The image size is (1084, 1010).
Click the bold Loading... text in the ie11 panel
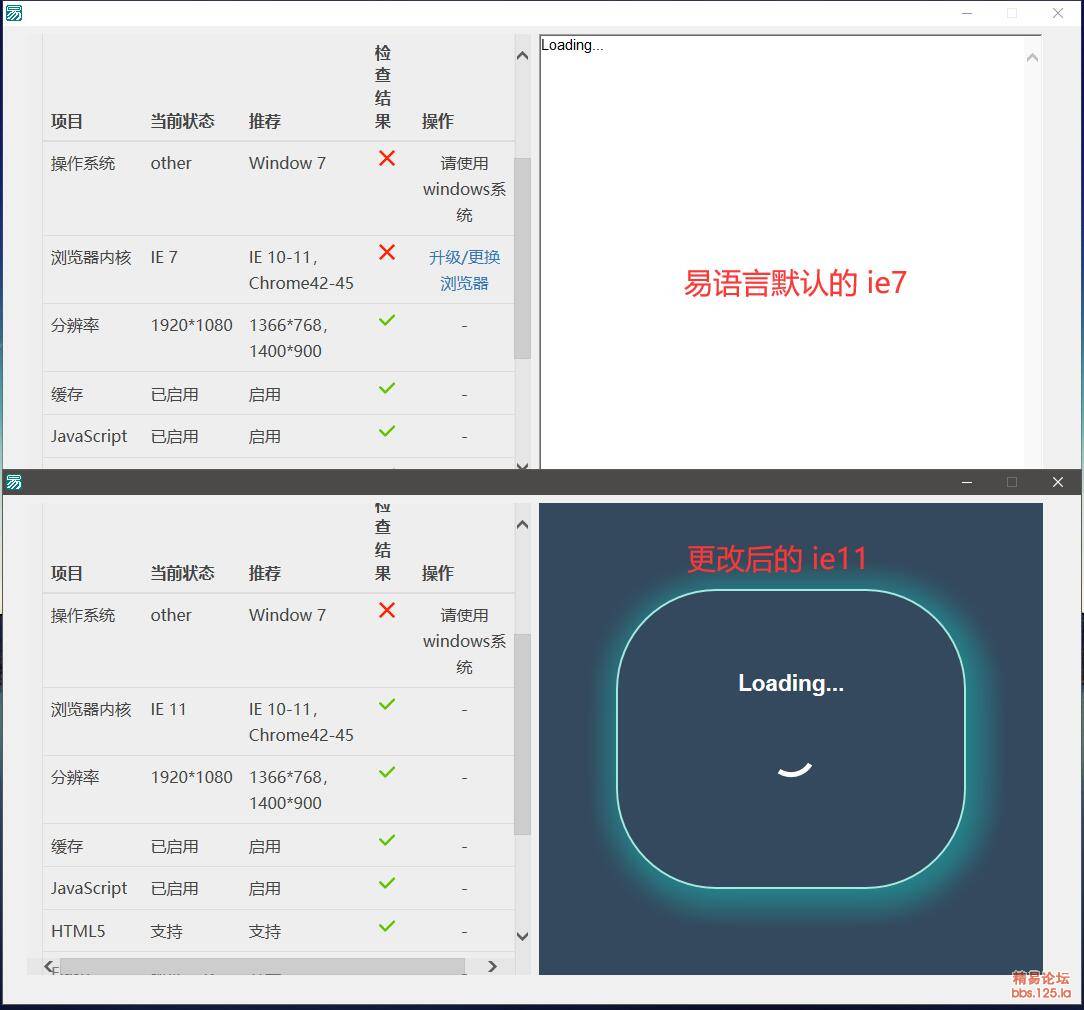coord(791,683)
